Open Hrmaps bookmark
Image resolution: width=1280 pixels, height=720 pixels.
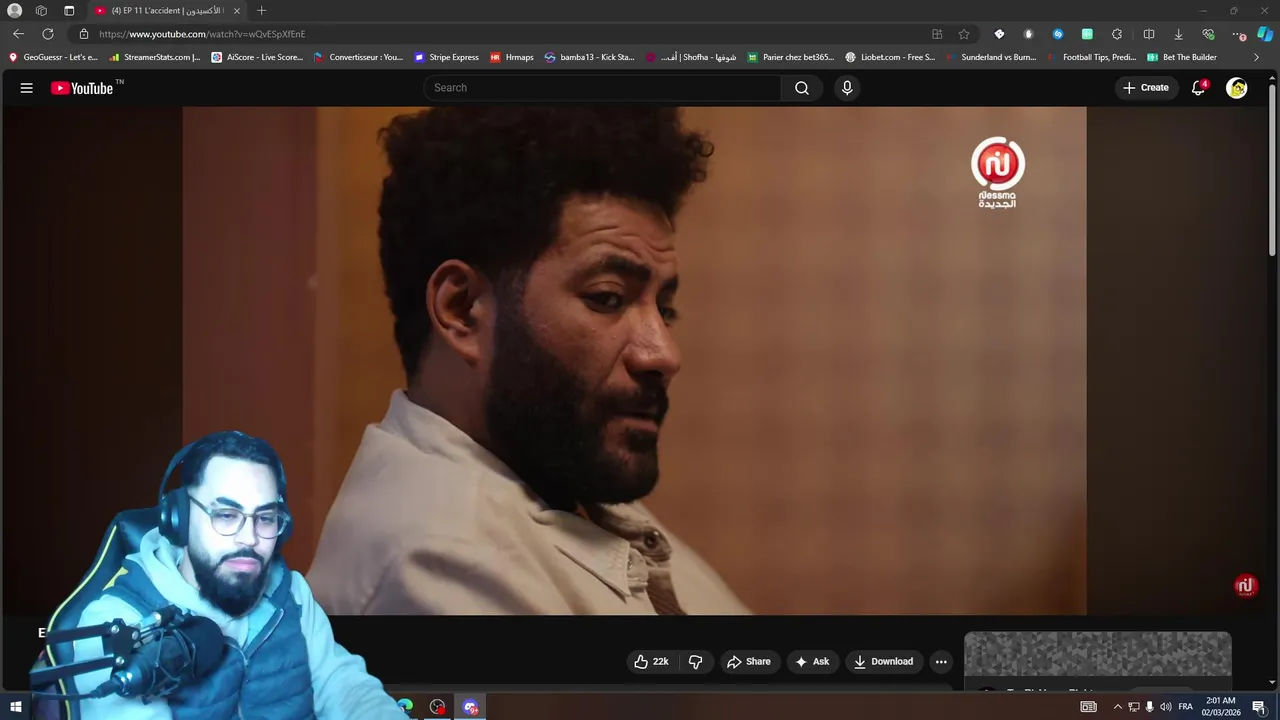point(512,57)
